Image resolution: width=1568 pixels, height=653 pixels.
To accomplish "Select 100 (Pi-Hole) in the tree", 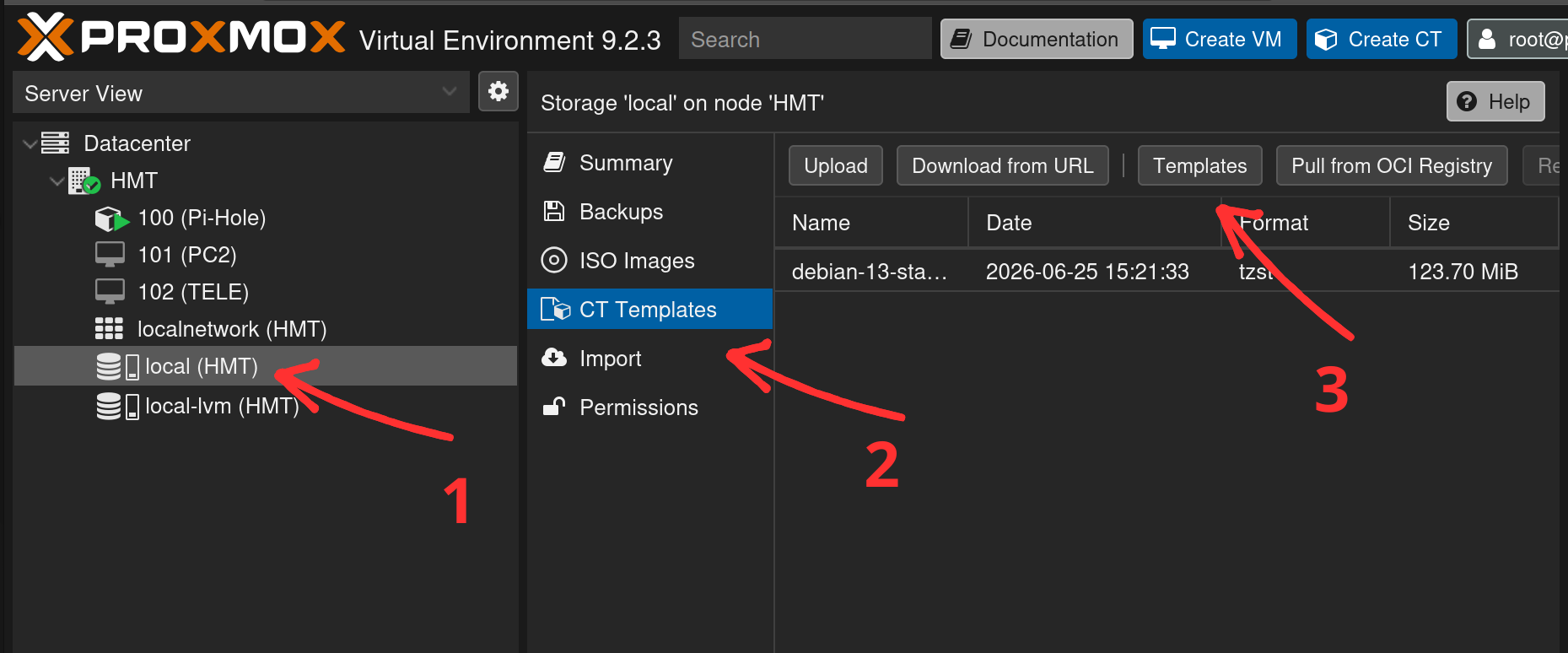I will 266,218.
